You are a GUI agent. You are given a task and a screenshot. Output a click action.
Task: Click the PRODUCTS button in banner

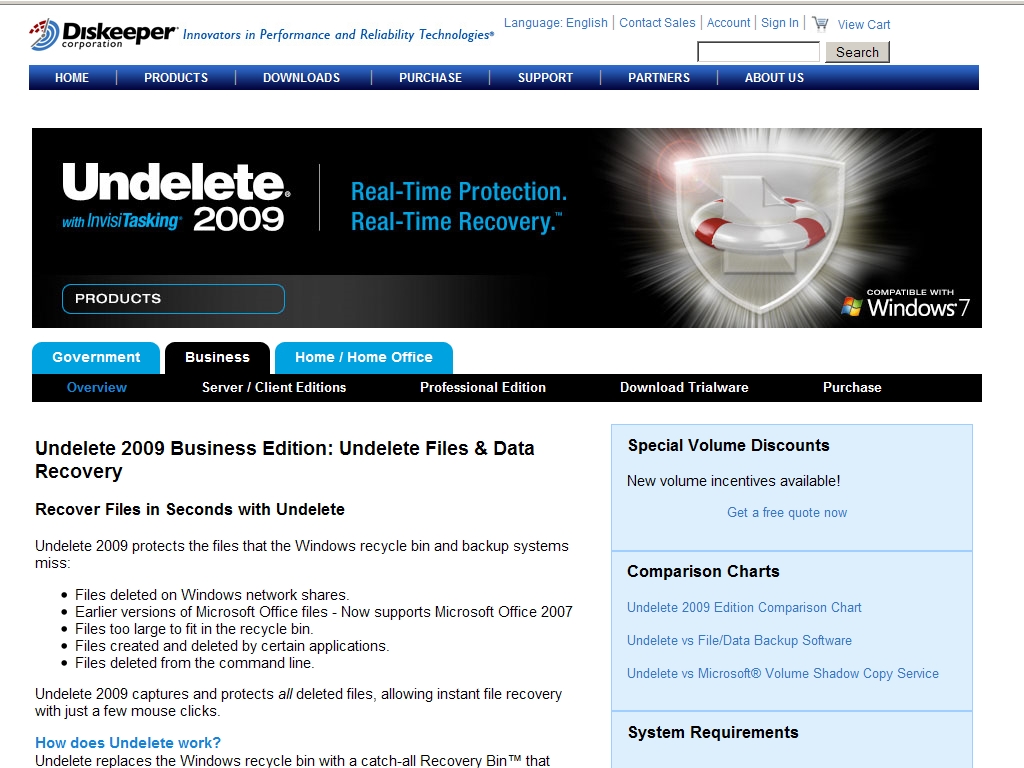173,298
